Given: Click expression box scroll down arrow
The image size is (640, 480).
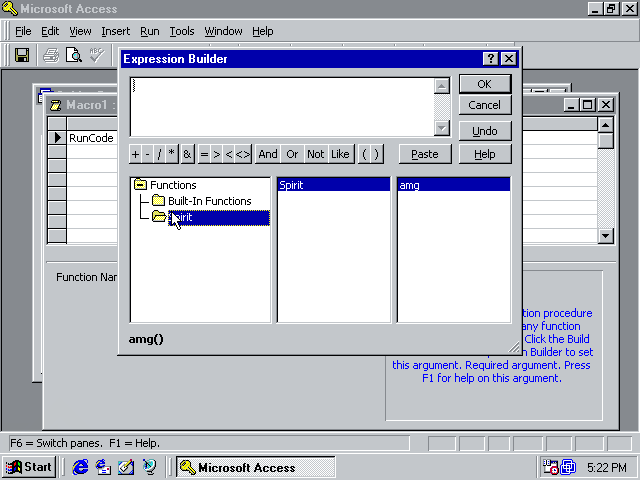Looking at the screenshot, I should tap(442, 128).
